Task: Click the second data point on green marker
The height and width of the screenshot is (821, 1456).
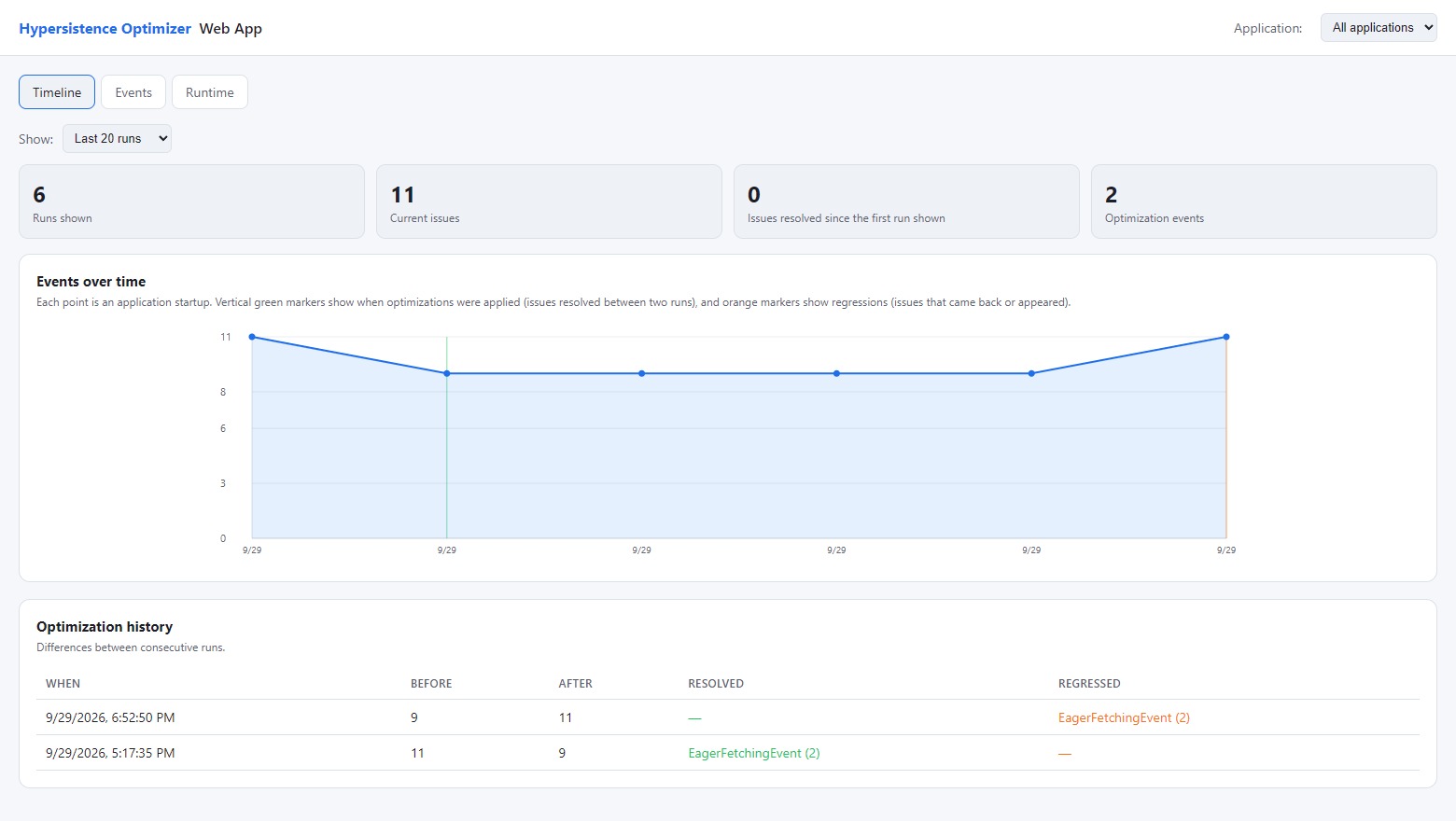Action: point(447,373)
